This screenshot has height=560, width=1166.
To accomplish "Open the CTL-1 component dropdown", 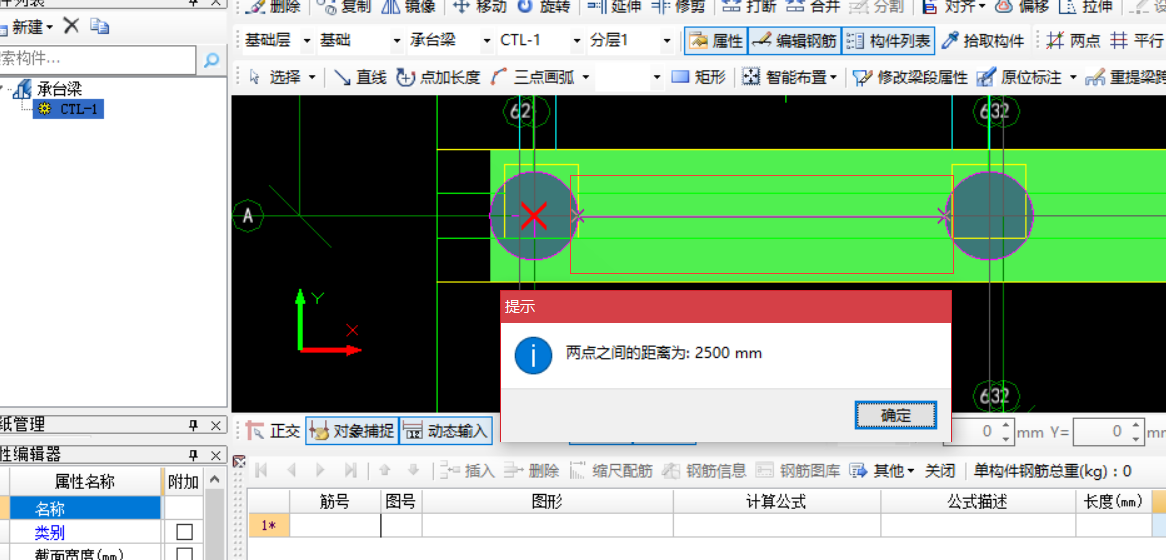I will [x=577, y=41].
